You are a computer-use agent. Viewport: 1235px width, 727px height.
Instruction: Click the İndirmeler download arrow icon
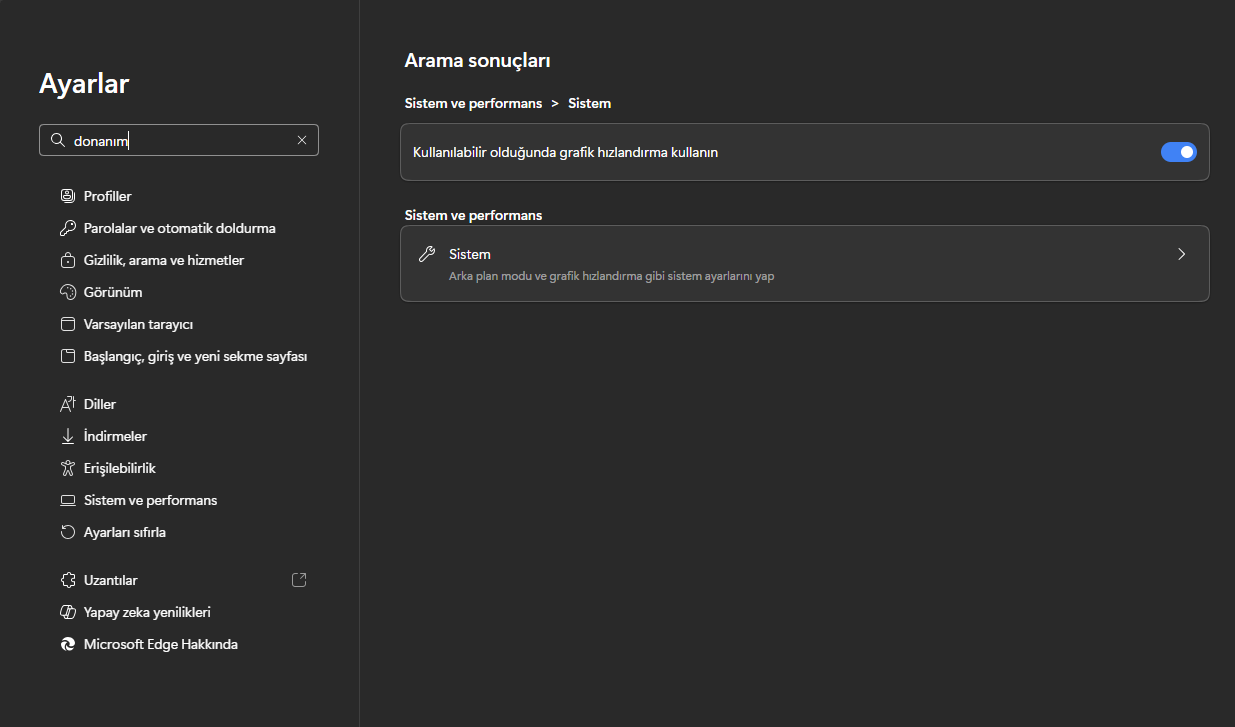point(68,436)
